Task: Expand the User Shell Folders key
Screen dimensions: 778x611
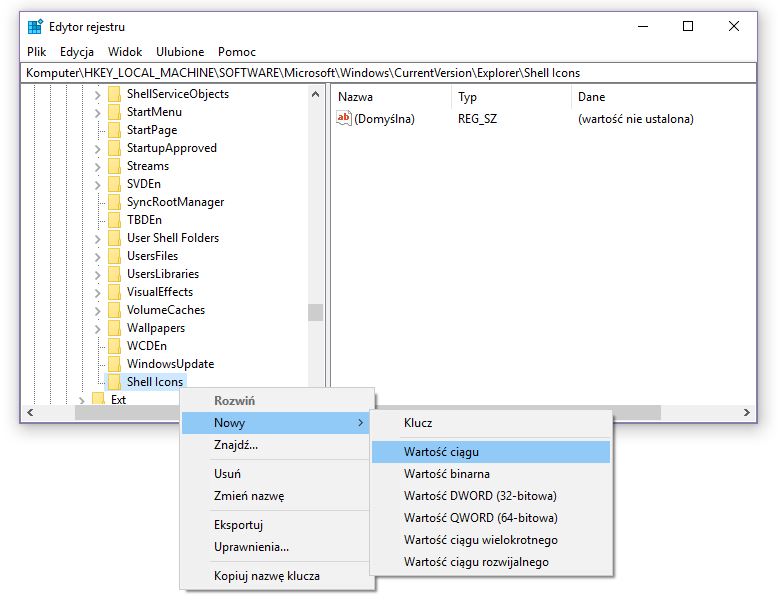Action: pyautogui.click(x=97, y=239)
